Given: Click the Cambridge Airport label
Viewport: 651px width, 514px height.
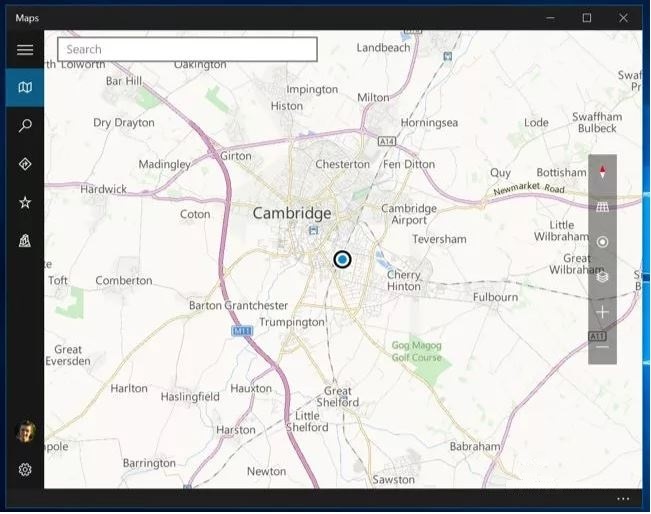Looking at the screenshot, I should point(409,214).
